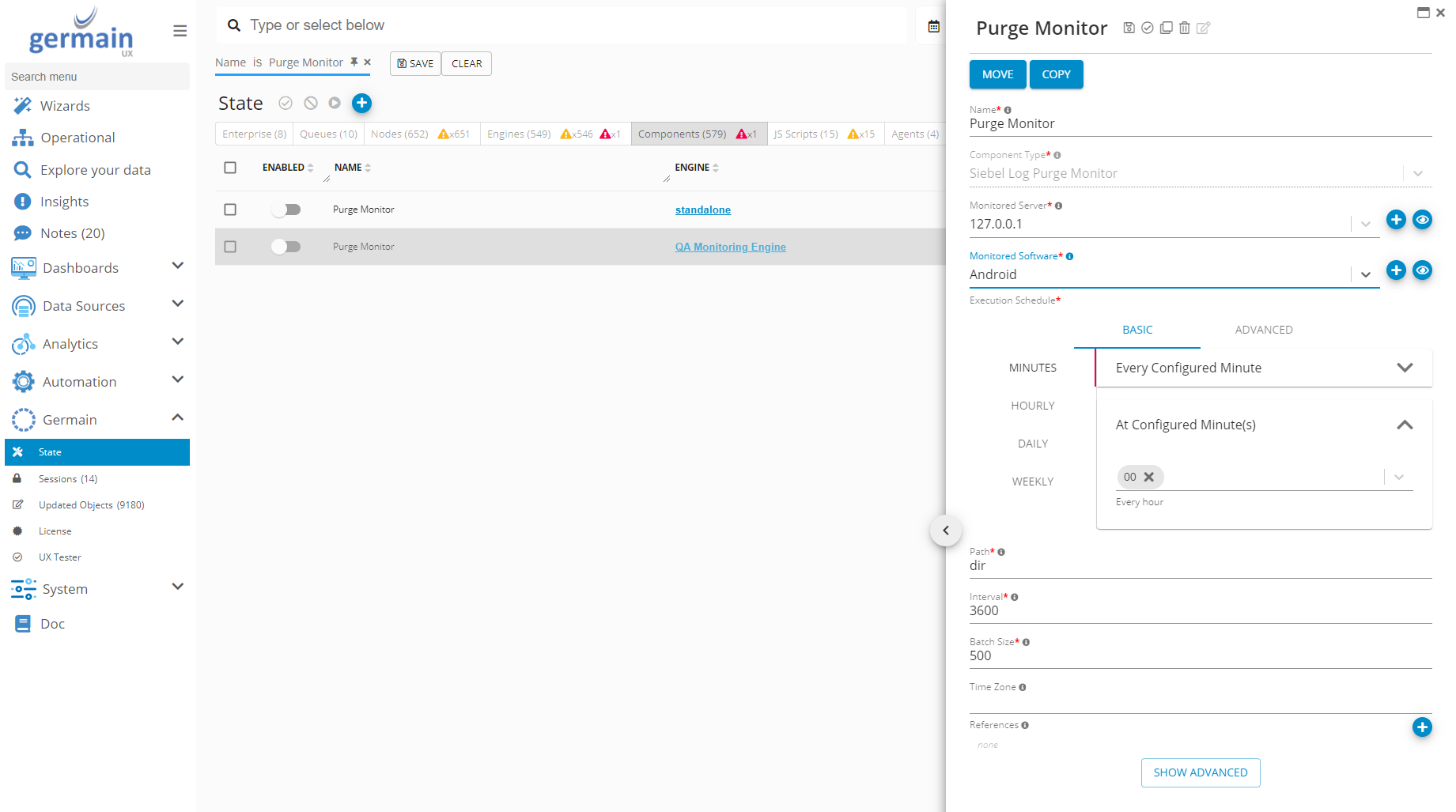Click the hamburger menu icon beside germain logo
Viewport: 1456px width, 812px height.
coord(180,31)
